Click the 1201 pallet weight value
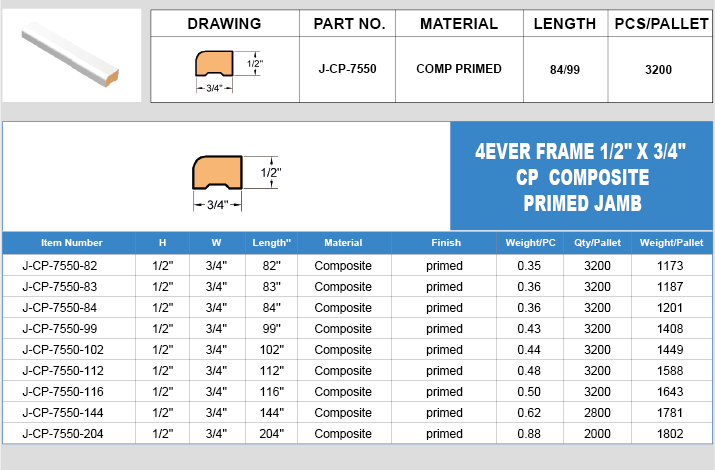This screenshot has width=715, height=470. [670, 308]
